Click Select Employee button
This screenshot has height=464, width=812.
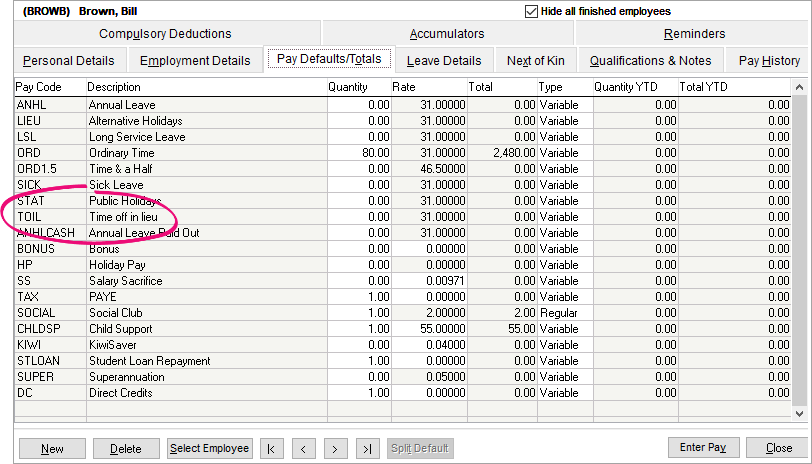click(x=209, y=448)
